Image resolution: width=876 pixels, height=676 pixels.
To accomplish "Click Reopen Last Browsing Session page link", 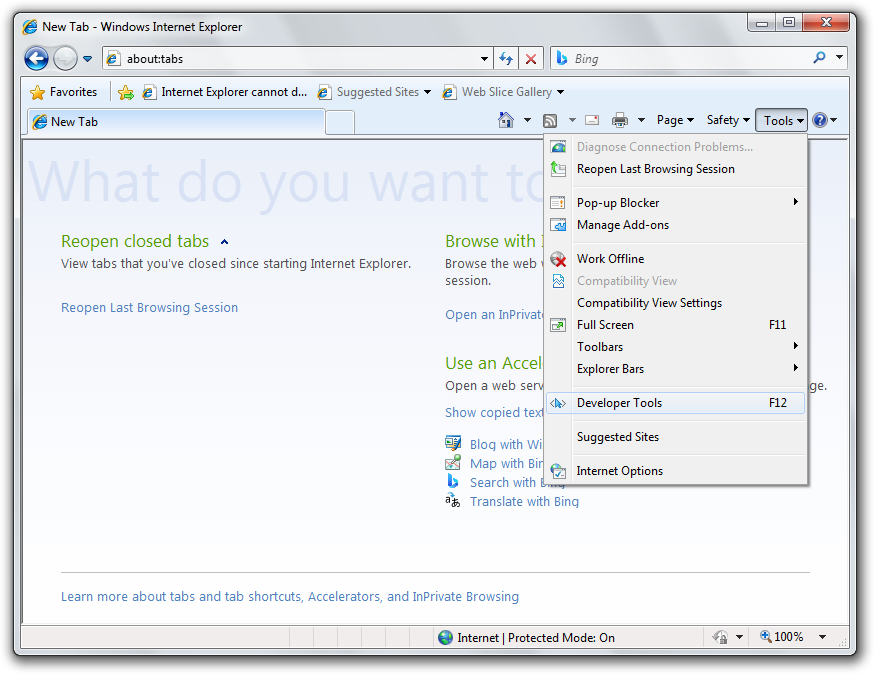I will [x=149, y=308].
